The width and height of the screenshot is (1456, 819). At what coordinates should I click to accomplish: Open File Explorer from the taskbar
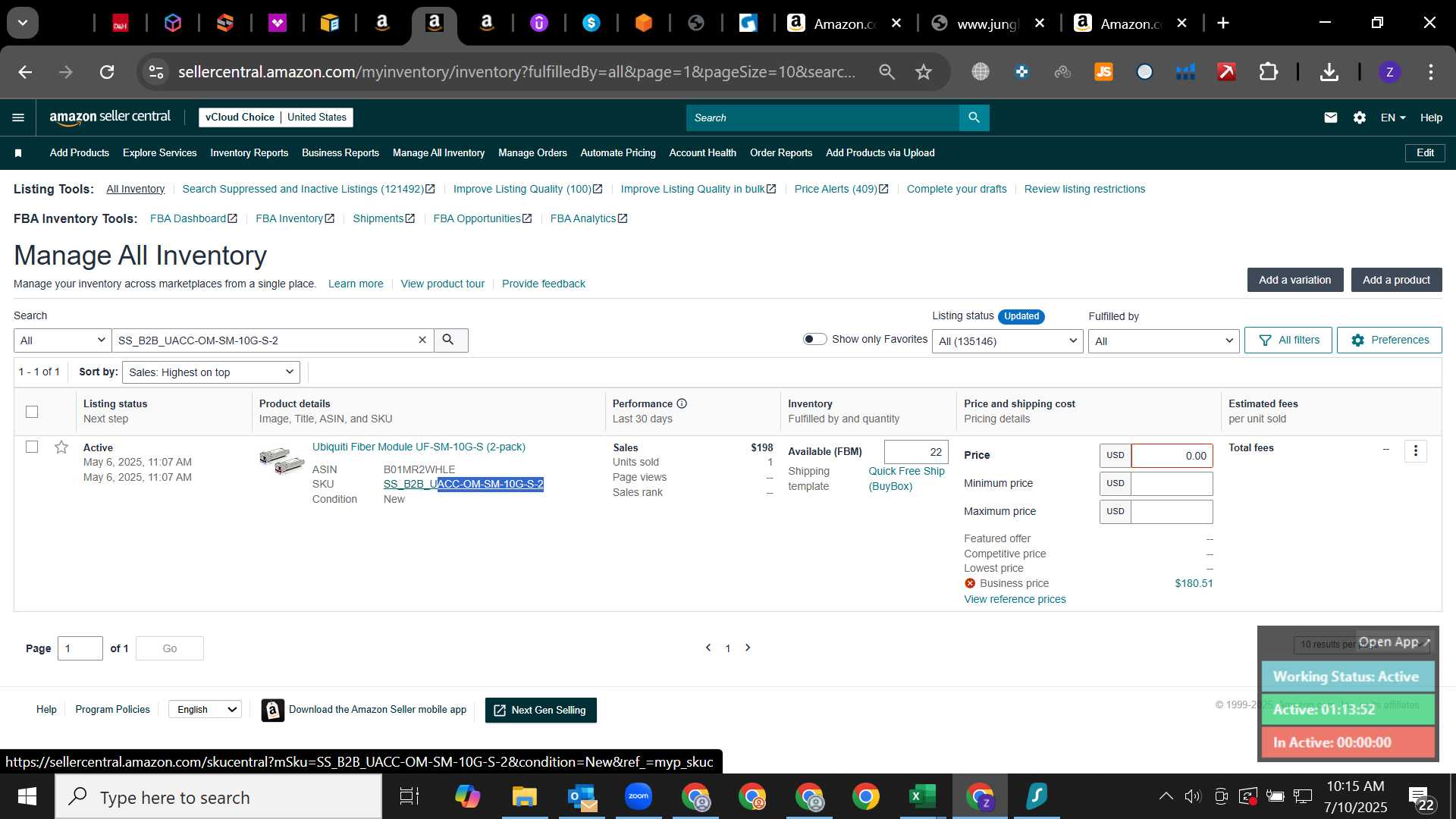(524, 796)
